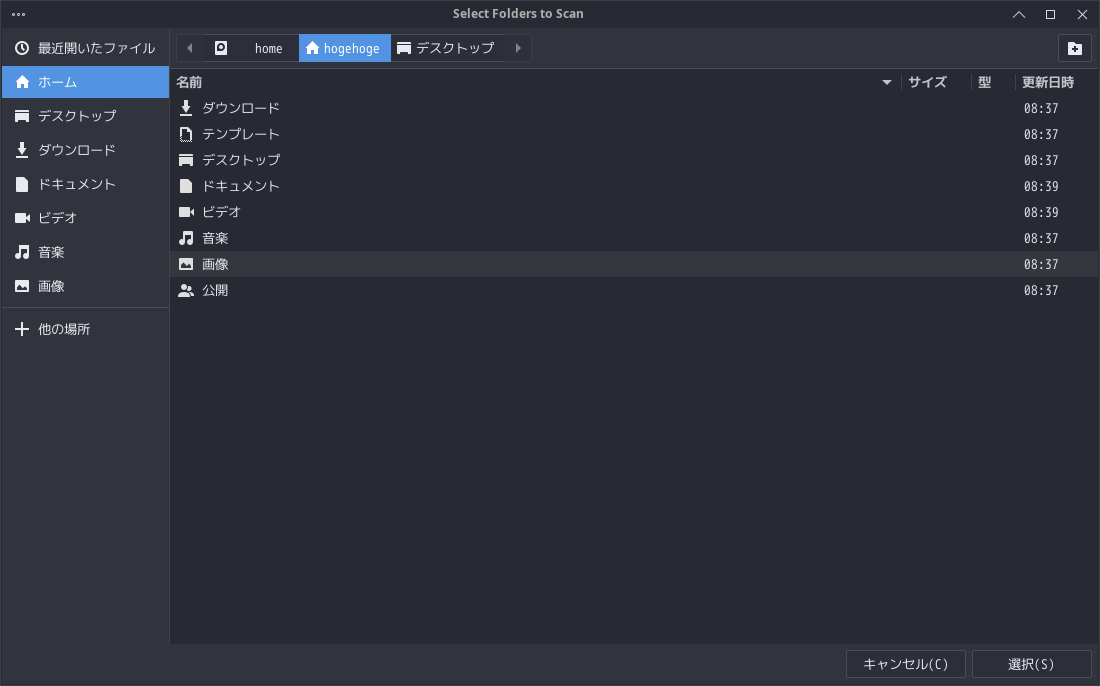Image resolution: width=1100 pixels, height=686 pixels.
Task: Click the デスクトップ path bar button
Action: pos(446,48)
